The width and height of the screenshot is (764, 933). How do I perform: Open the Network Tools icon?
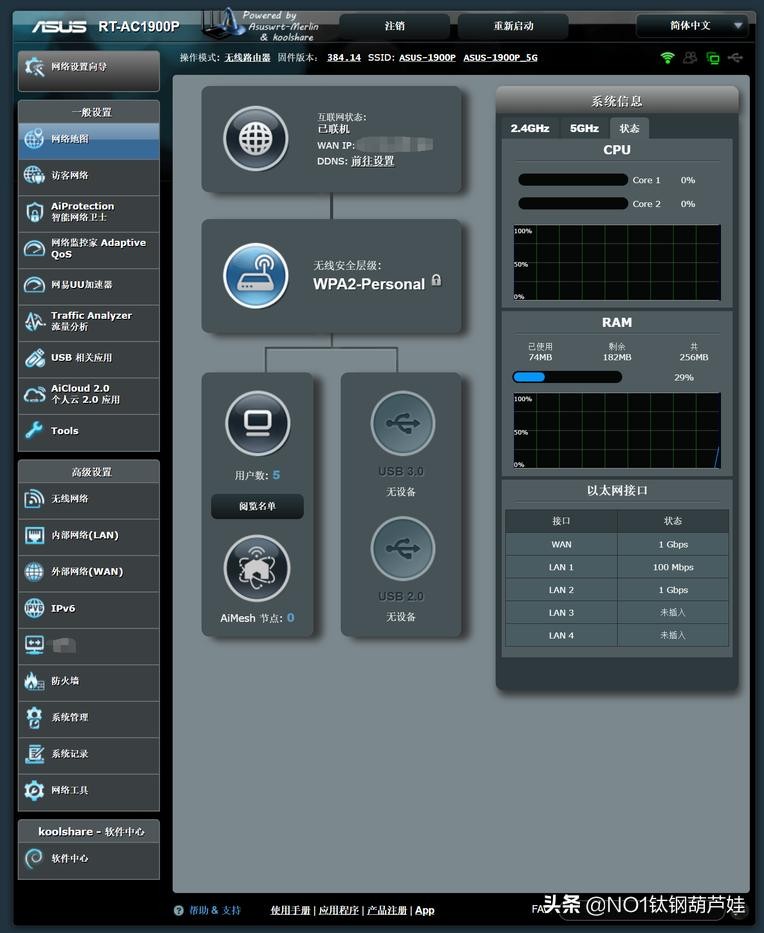point(34,790)
